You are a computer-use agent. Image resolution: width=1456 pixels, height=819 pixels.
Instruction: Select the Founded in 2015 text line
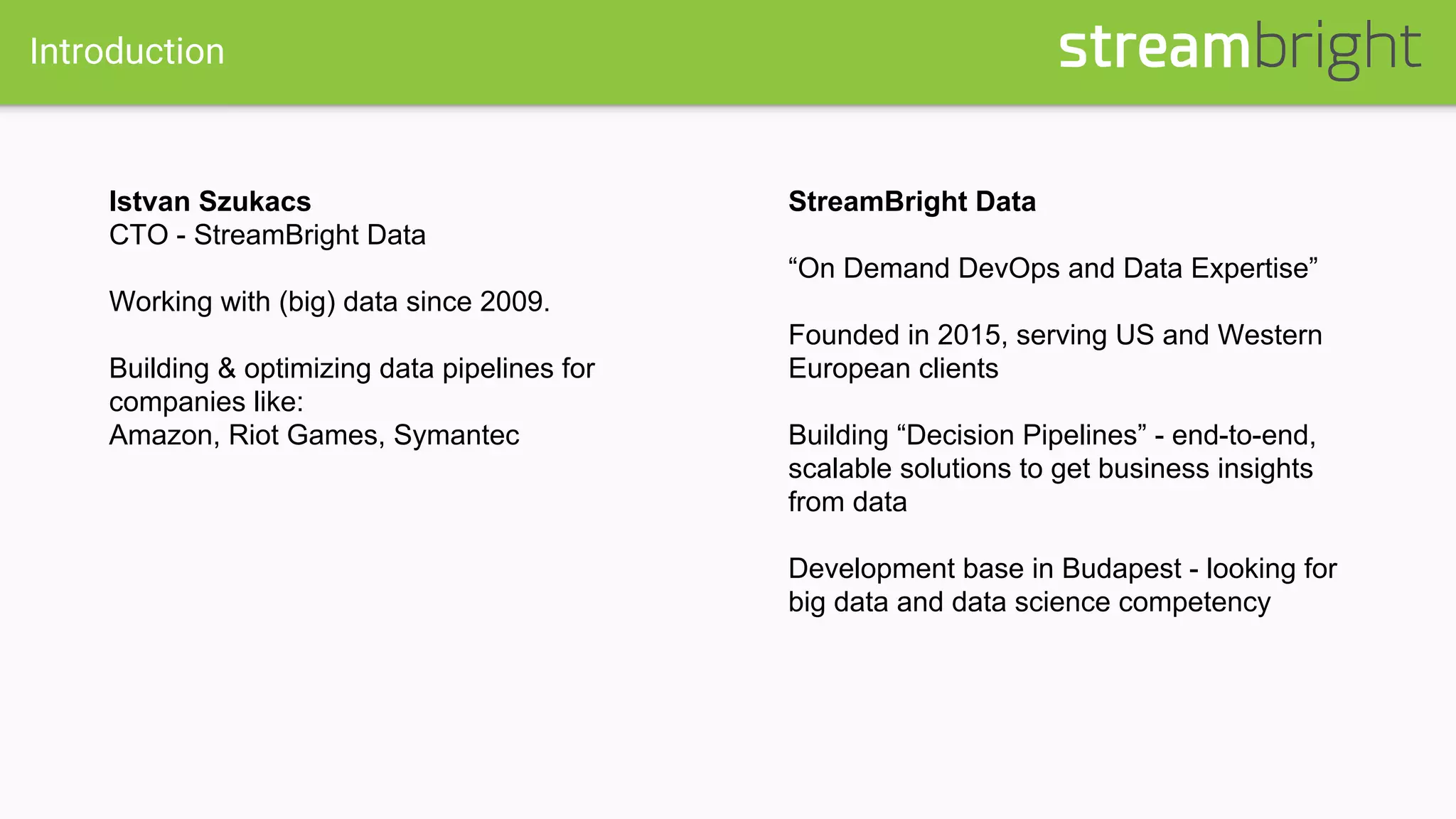pyautogui.click(x=1055, y=335)
